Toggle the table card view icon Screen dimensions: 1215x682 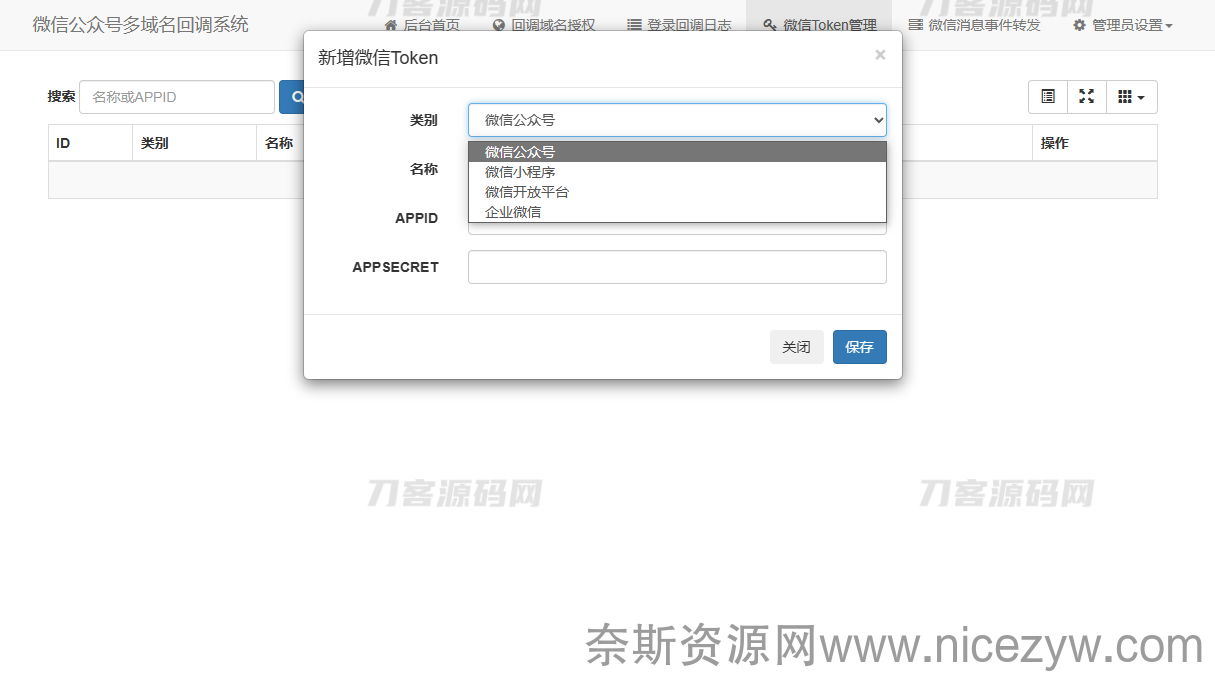tap(1048, 97)
